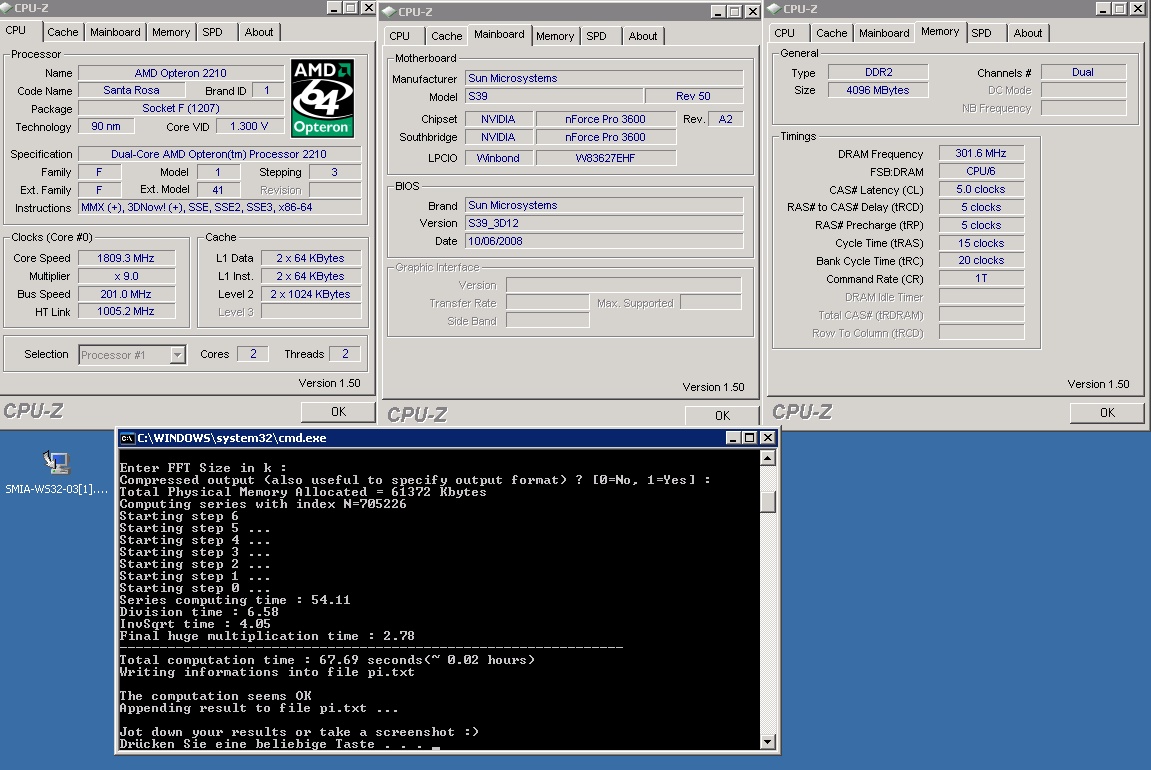Click the Instructions field listing MMX, SSE
The height and width of the screenshot is (770, 1151).
click(219, 208)
